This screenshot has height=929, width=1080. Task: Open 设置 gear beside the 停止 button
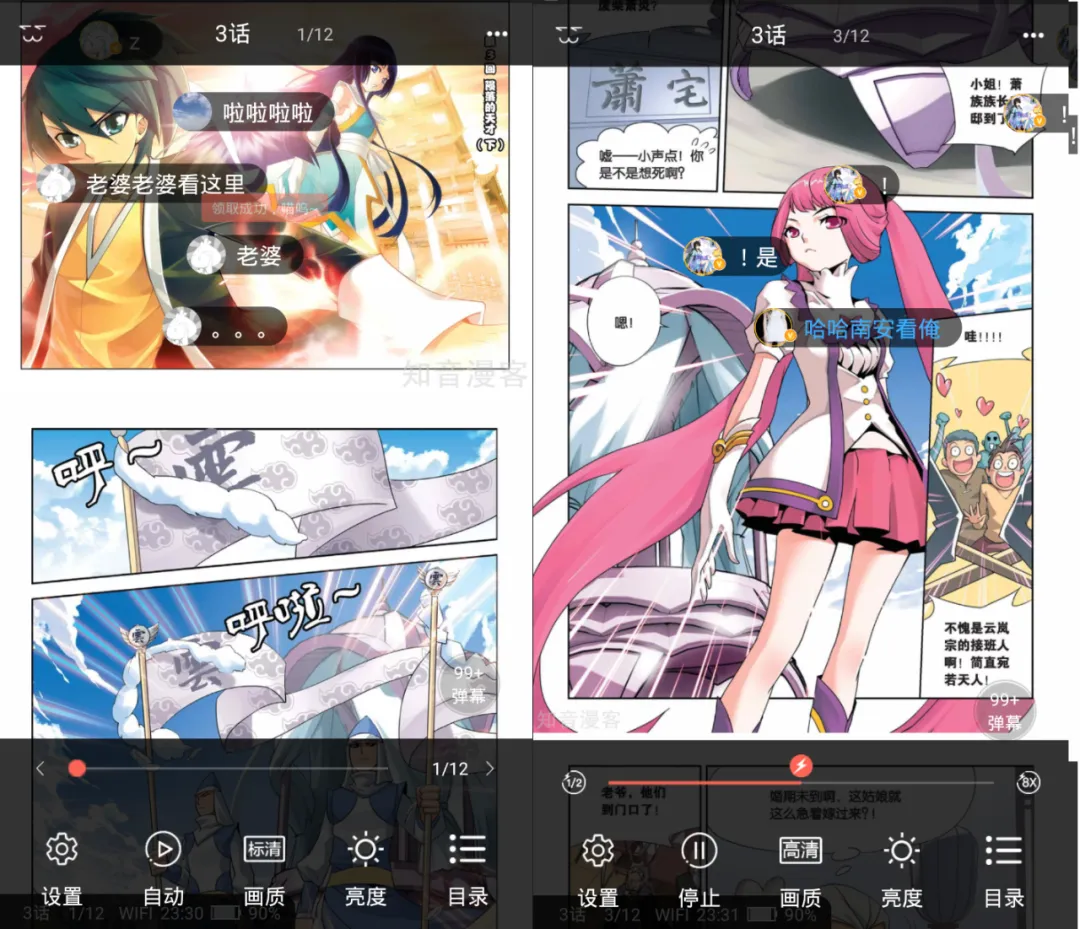pyautogui.click(x=598, y=850)
